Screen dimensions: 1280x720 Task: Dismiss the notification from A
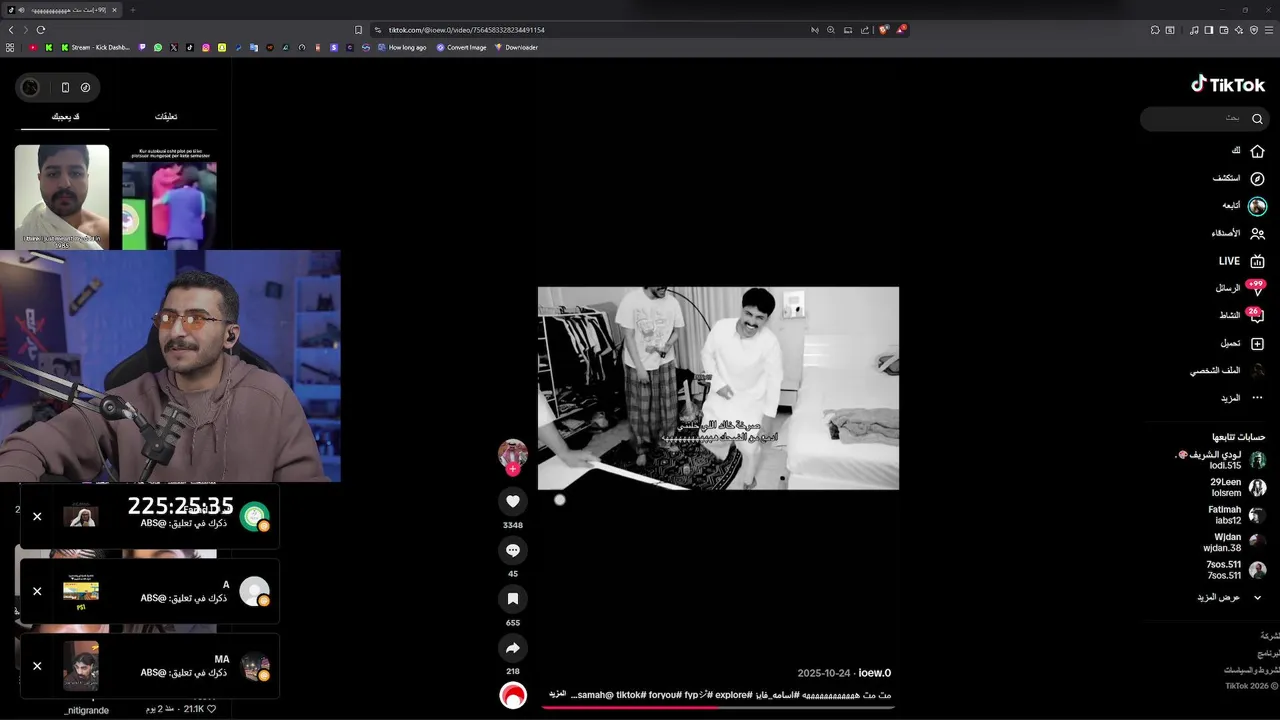pos(37,591)
